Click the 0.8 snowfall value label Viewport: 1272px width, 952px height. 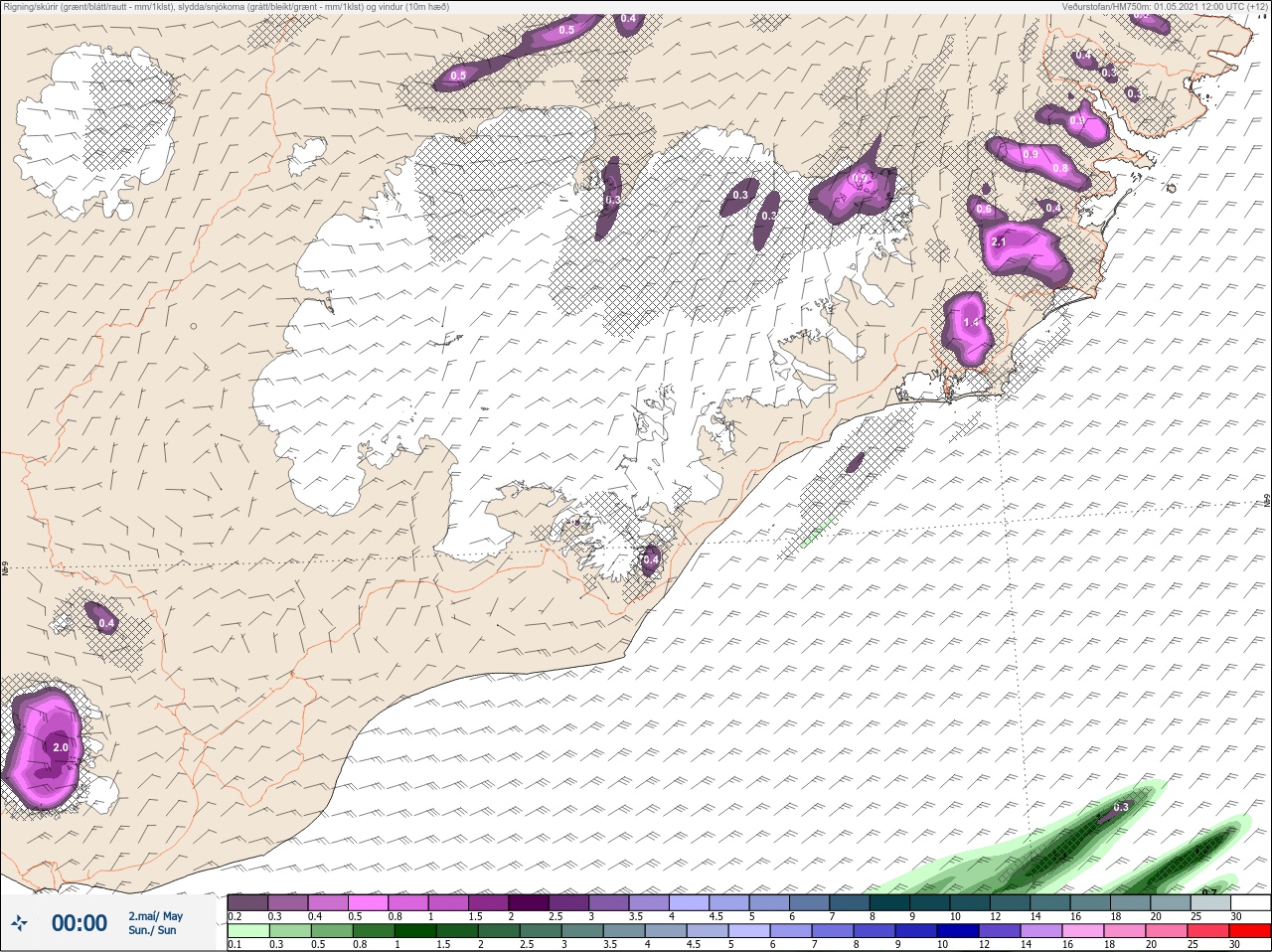1060,168
